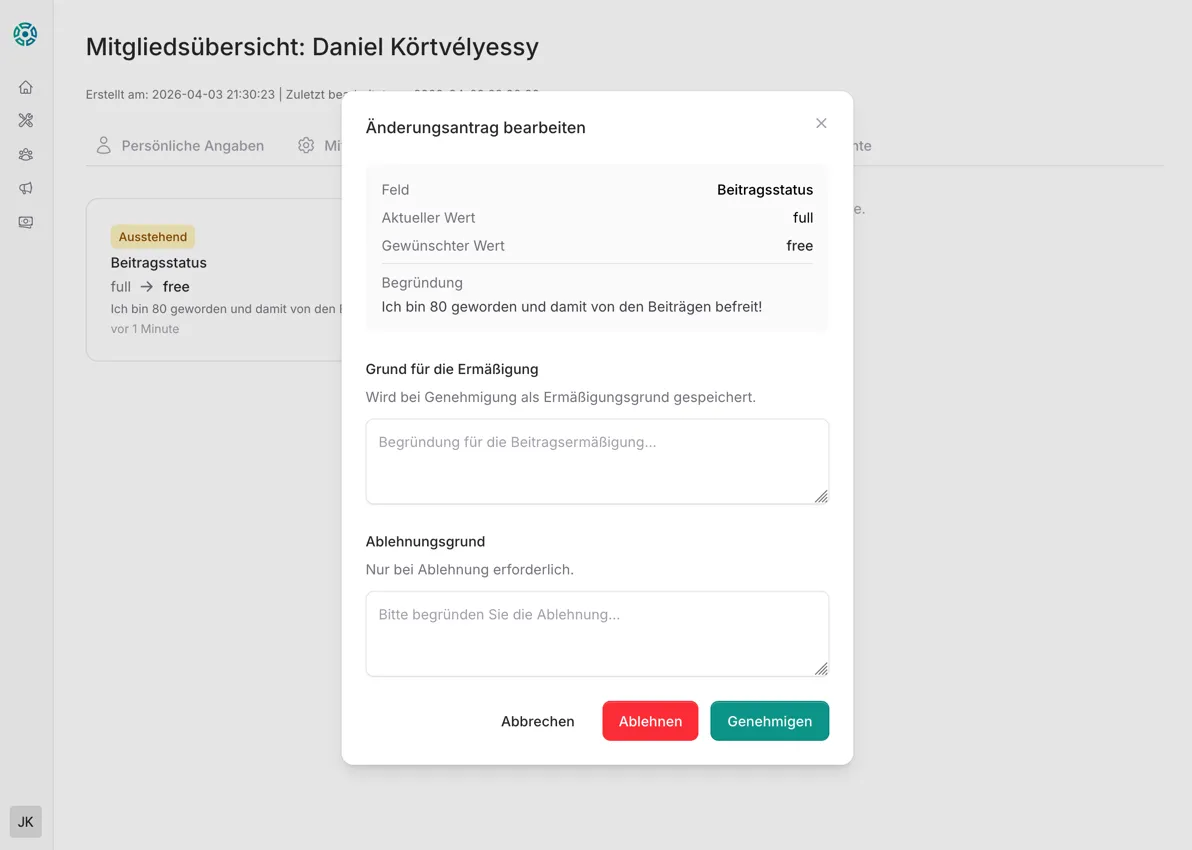Click the red Ablehnen button
The image size is (1192, 850).
point(650,721)
